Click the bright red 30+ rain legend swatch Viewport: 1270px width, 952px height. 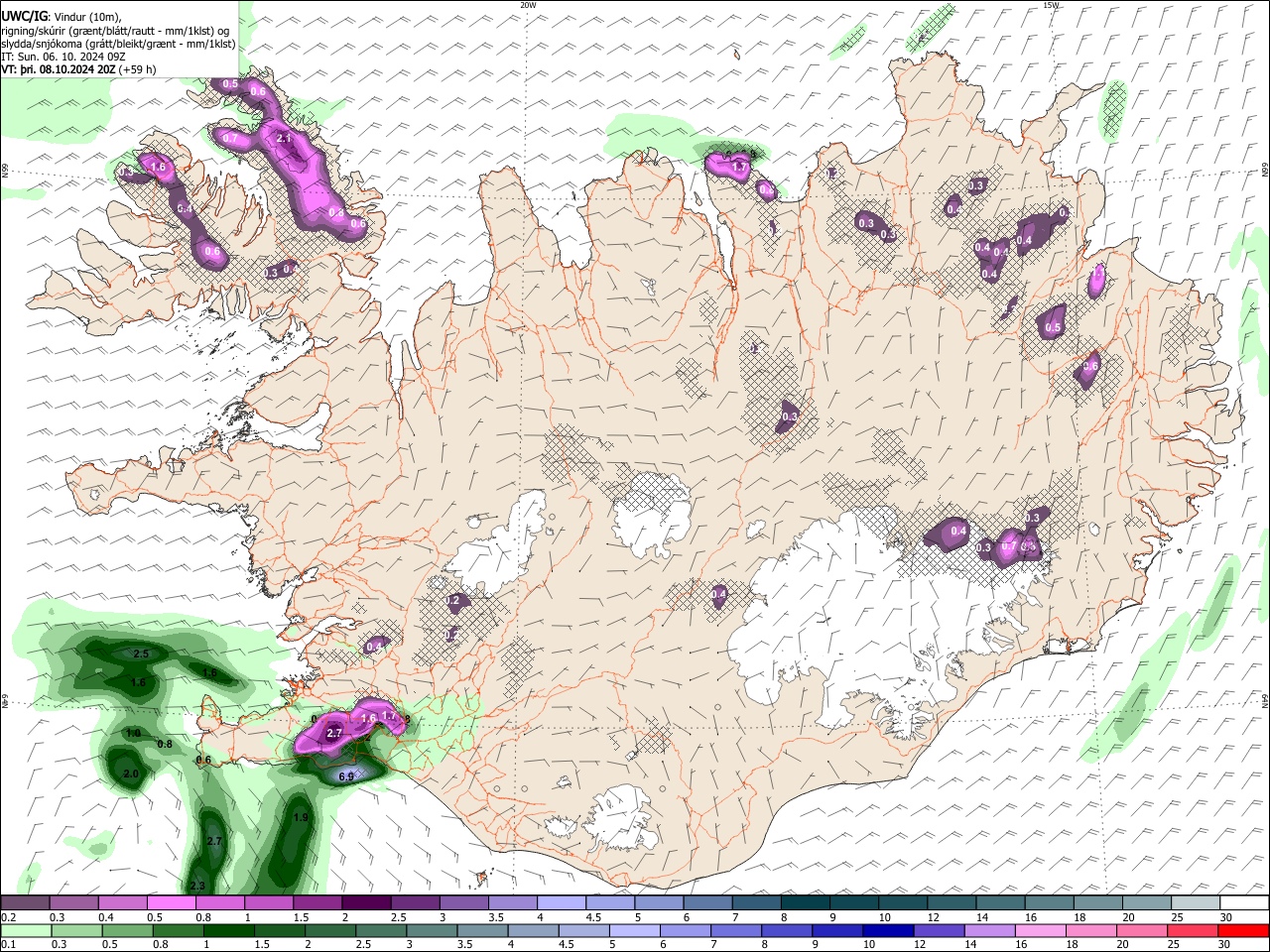[x=1243, y=930]
